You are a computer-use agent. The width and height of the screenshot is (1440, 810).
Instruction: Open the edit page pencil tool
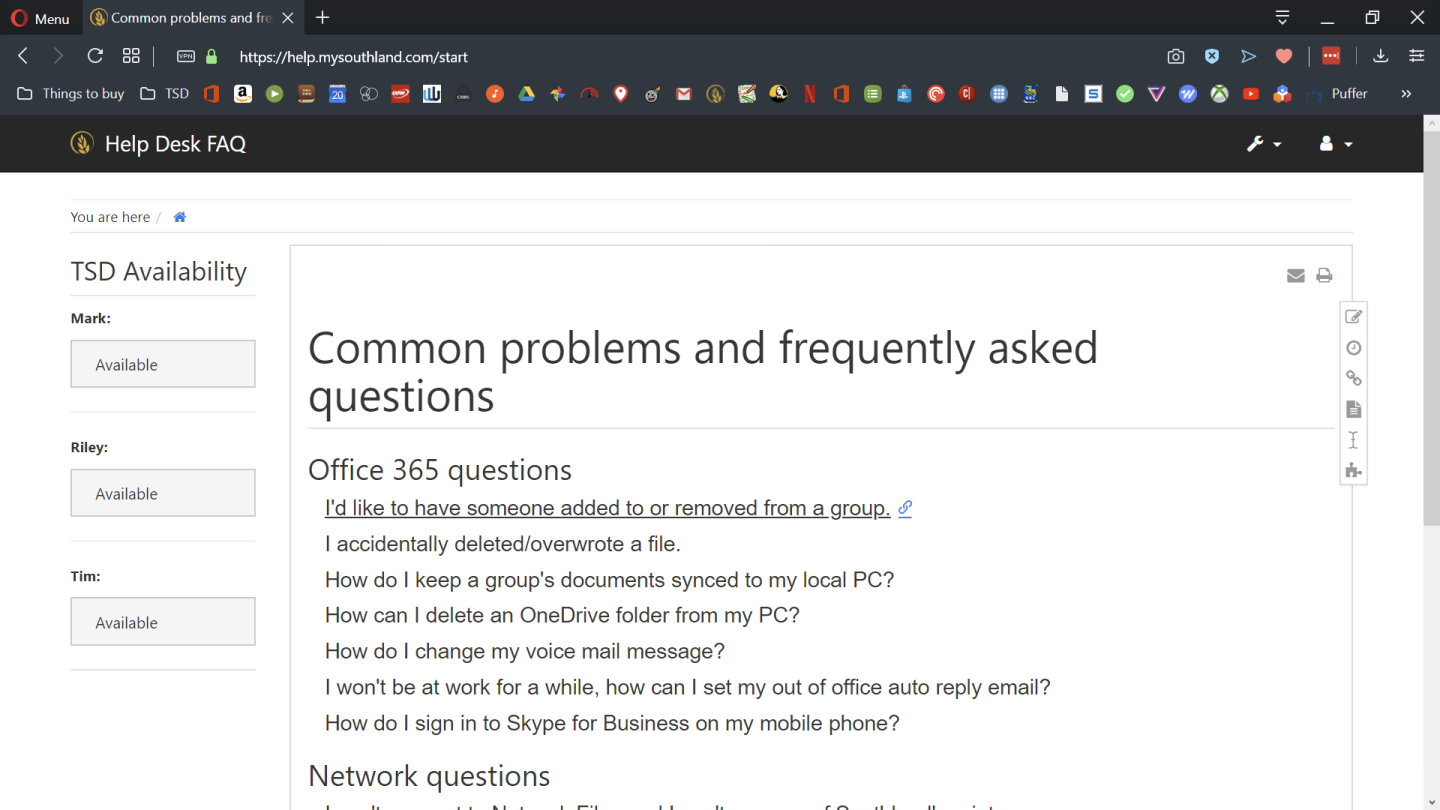pos(1353,317)
